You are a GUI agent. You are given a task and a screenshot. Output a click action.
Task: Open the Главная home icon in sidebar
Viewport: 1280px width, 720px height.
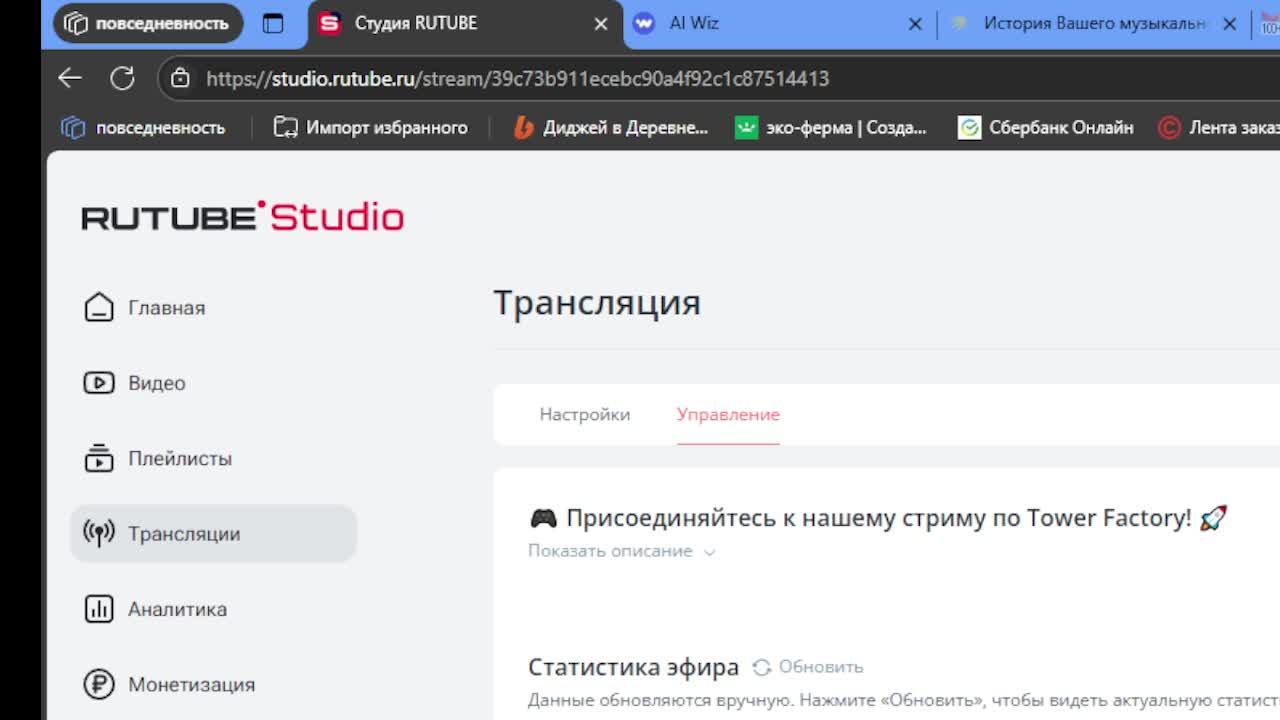click(x=99, y=307)
